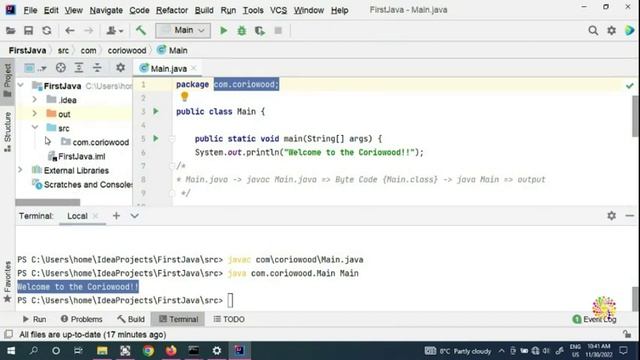Open Windows Start menu
Image resolution: width=640 pixels, height=360 pixels.
(x=11, y=351)
